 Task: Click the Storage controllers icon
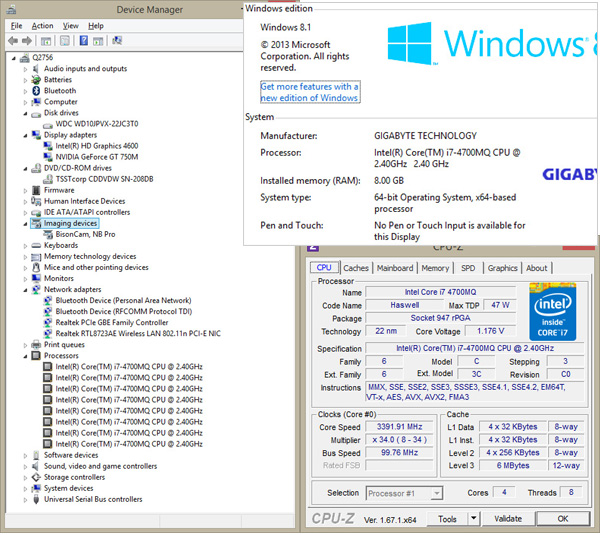click(36, 477)
